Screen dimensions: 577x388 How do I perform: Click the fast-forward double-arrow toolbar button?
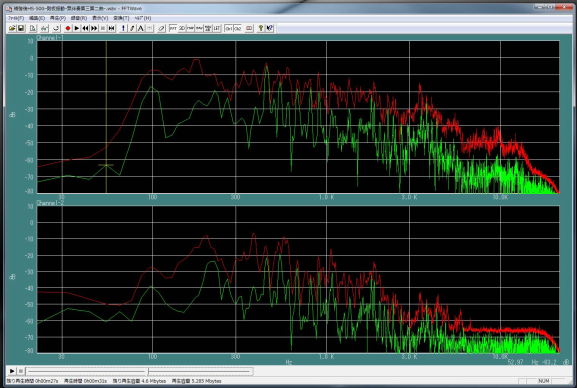tap(94, 28)
